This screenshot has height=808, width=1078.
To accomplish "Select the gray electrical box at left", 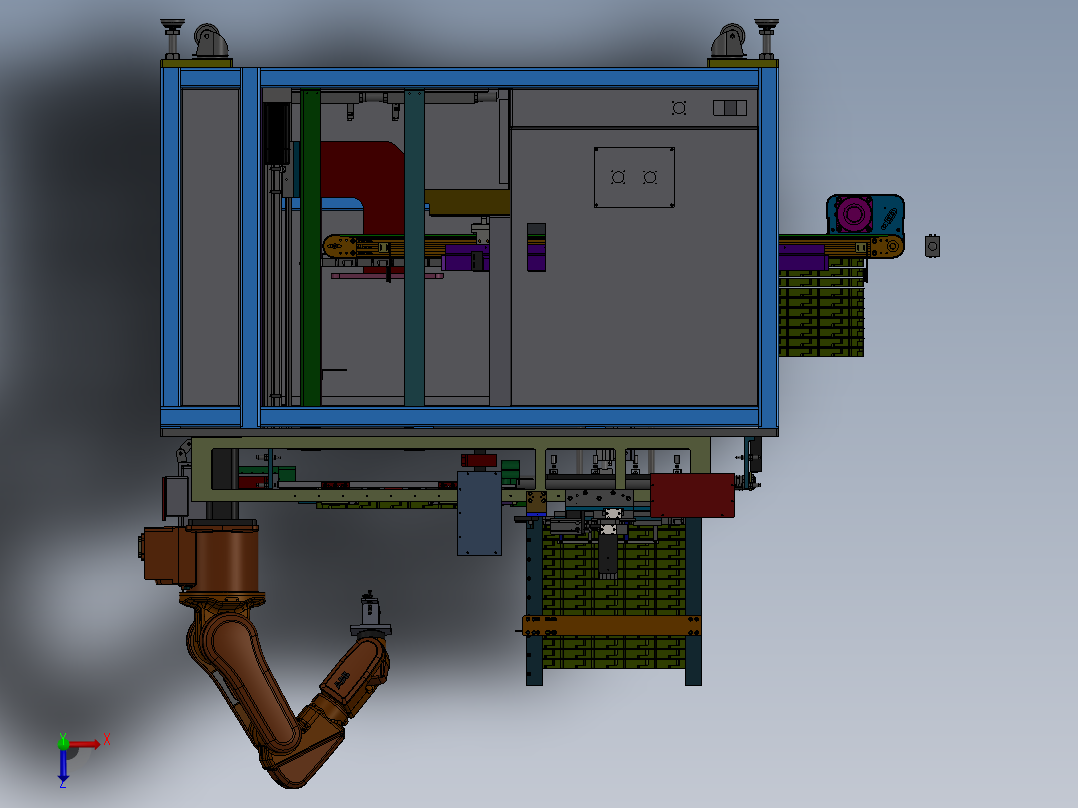I will 175,497.
